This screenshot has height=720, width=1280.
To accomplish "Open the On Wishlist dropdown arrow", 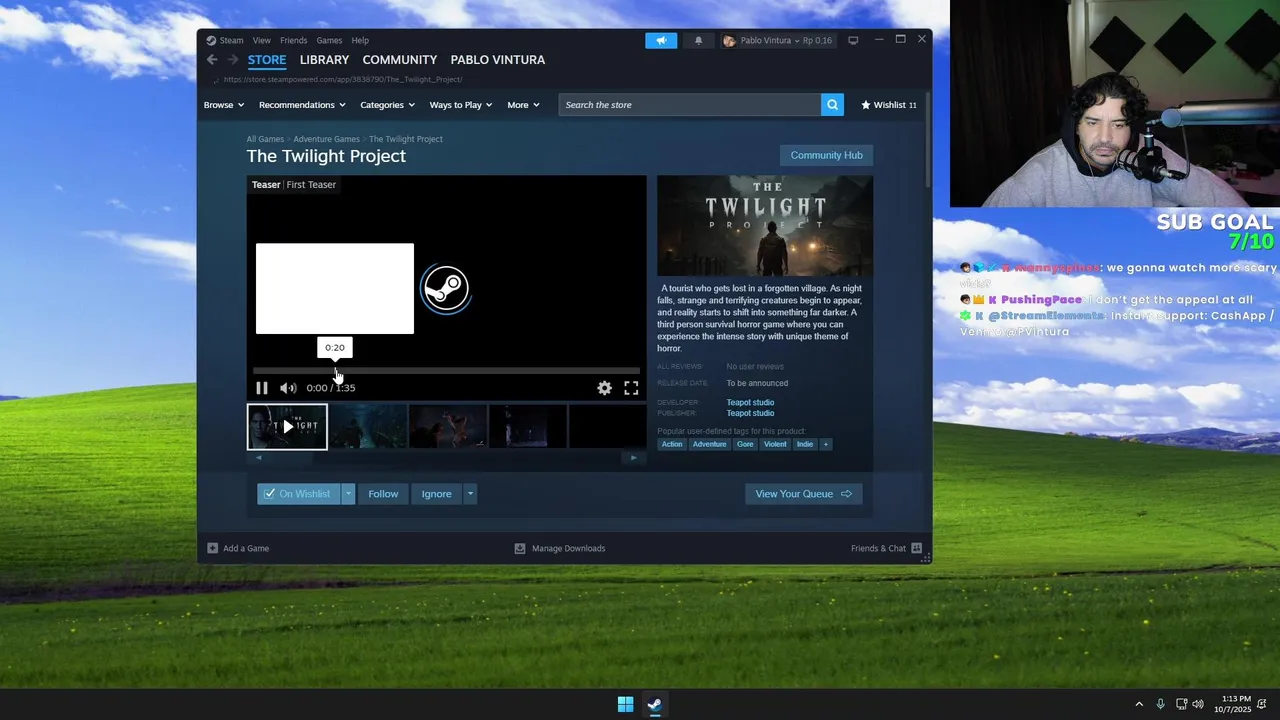I will pos(348,494).
